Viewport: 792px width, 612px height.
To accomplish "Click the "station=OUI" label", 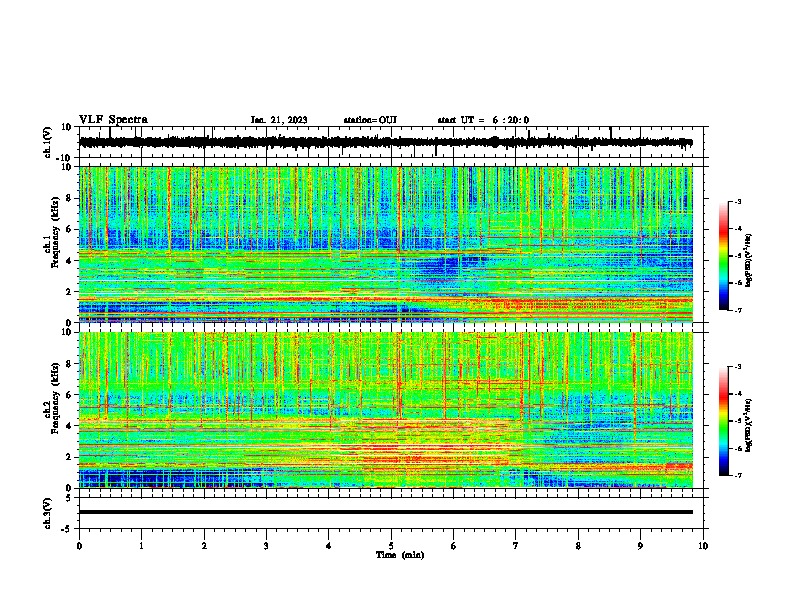I will (370, 120).
